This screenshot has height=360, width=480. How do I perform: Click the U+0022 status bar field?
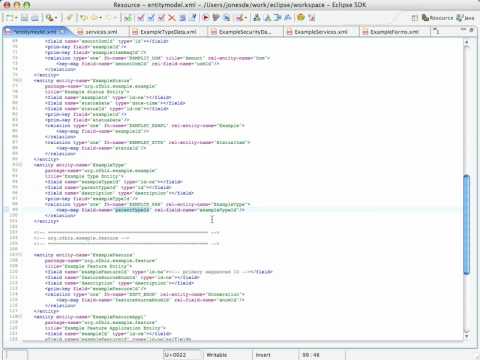point(183,355)
